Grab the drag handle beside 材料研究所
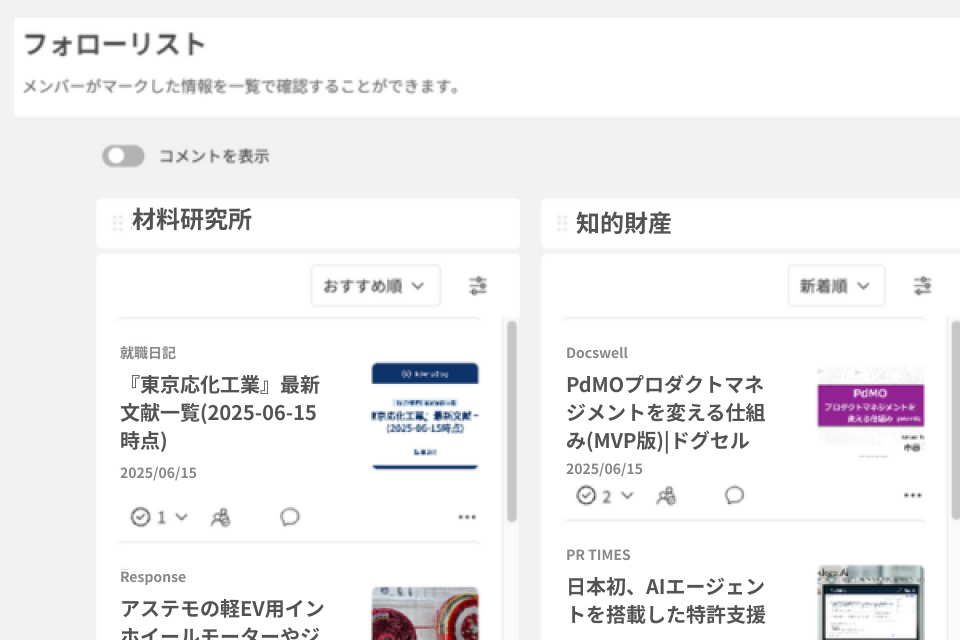The height and width of the screenshot is (640, 960). 118,223
